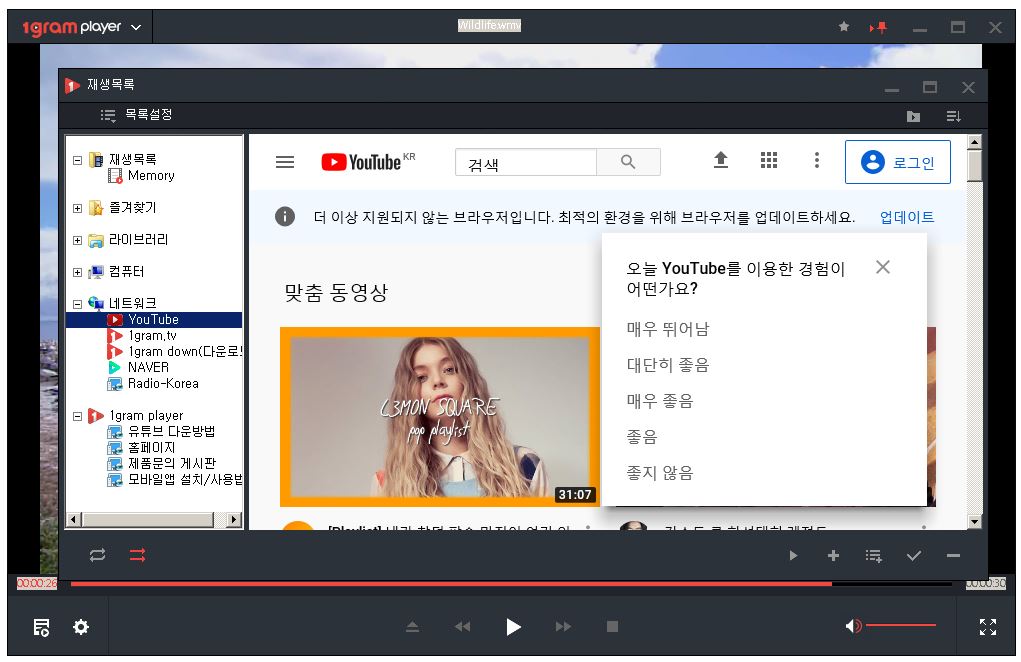Open the 모바일앱 설치/사용법 item
The width and height of the screenshot is (1021, 662).
click(x=185, y=480)
